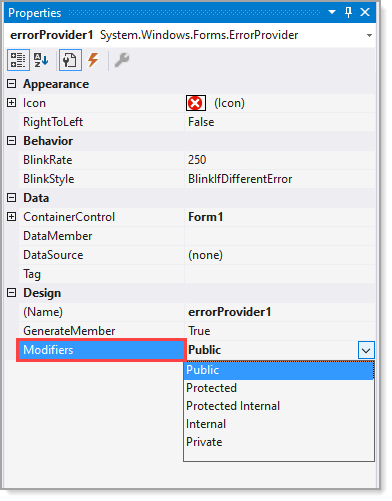Click the RightToLeft False value
The image size is (392, 501).
point(201,122)
